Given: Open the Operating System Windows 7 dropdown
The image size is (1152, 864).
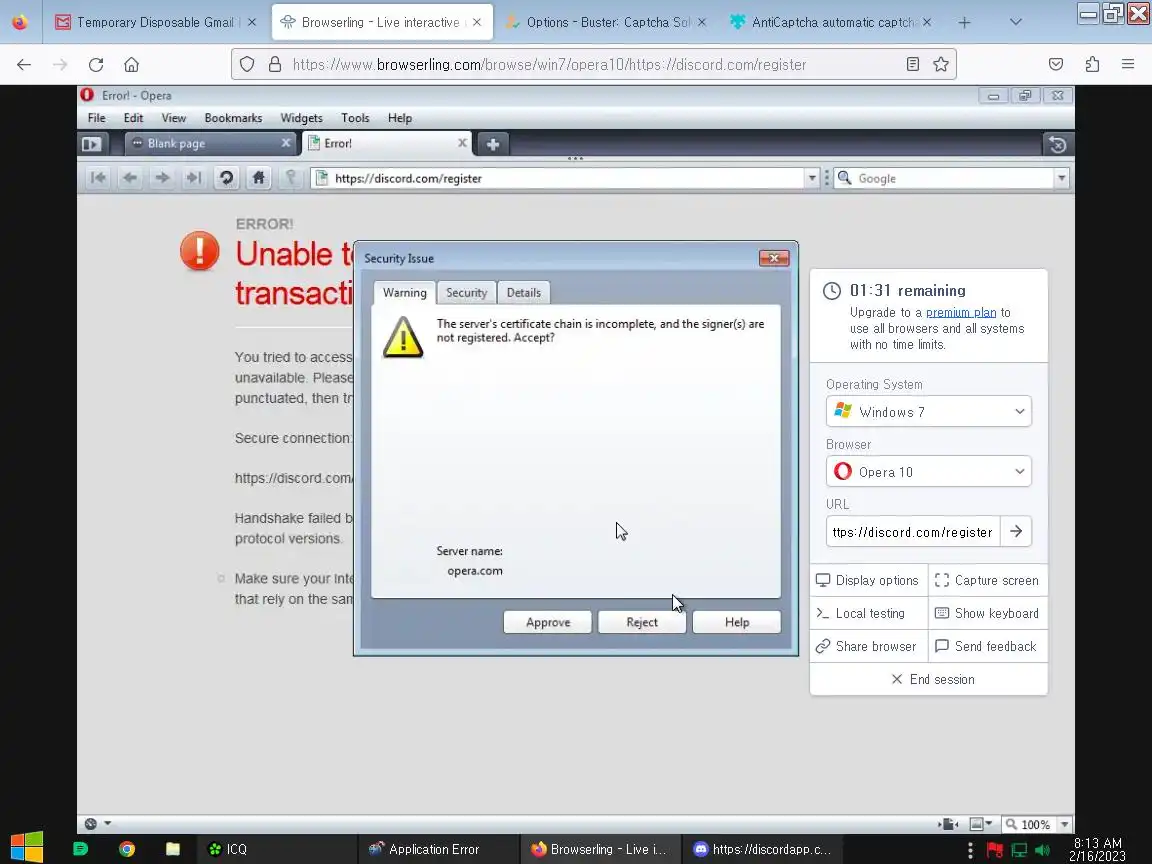Looking at the screenshot, I should pos(929,411).
